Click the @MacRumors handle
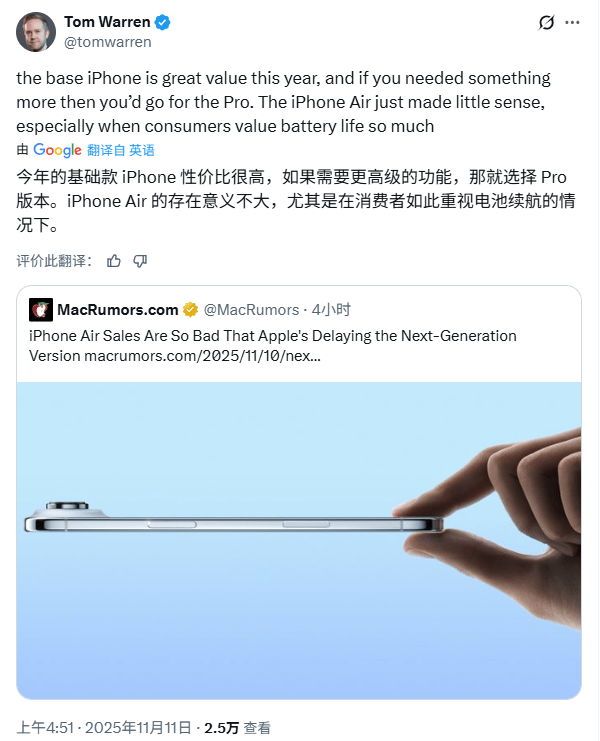 click(x=251, y=310)
